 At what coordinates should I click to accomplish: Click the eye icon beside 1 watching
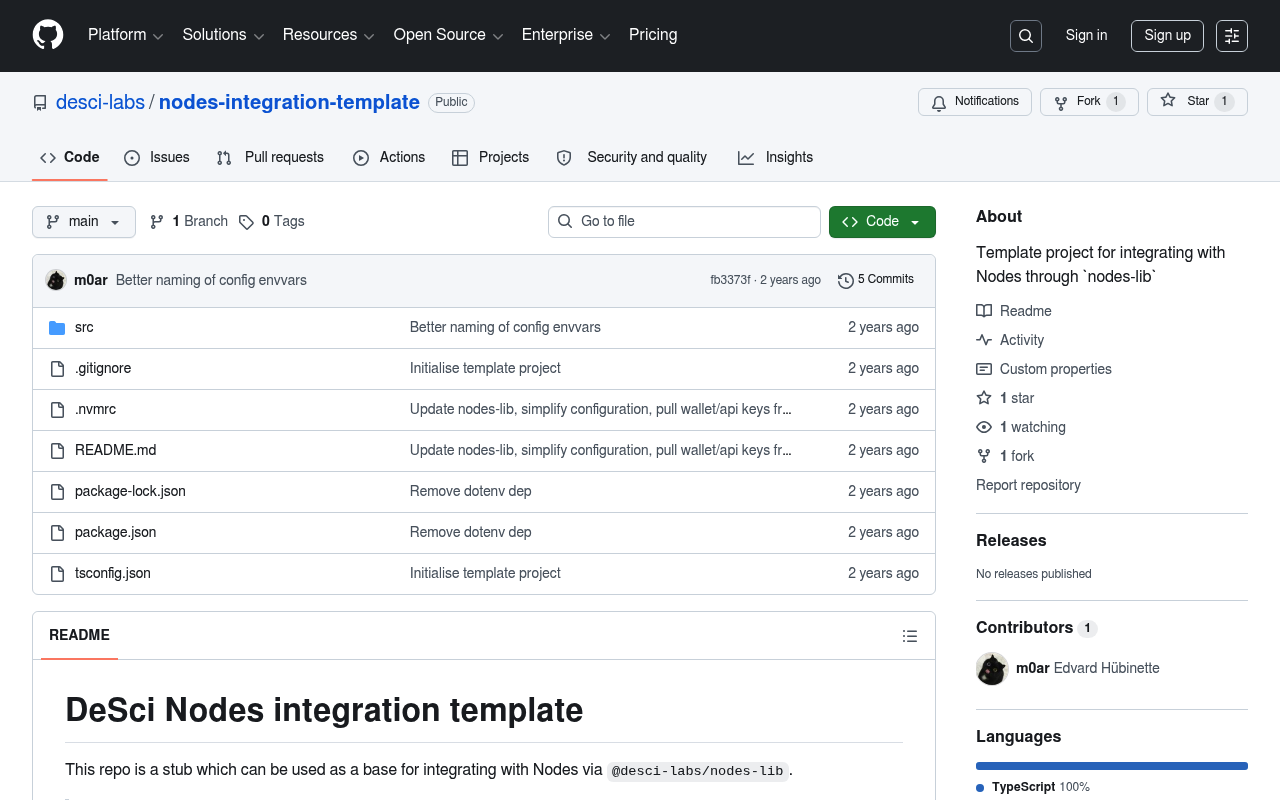click(x=984, y=427)
